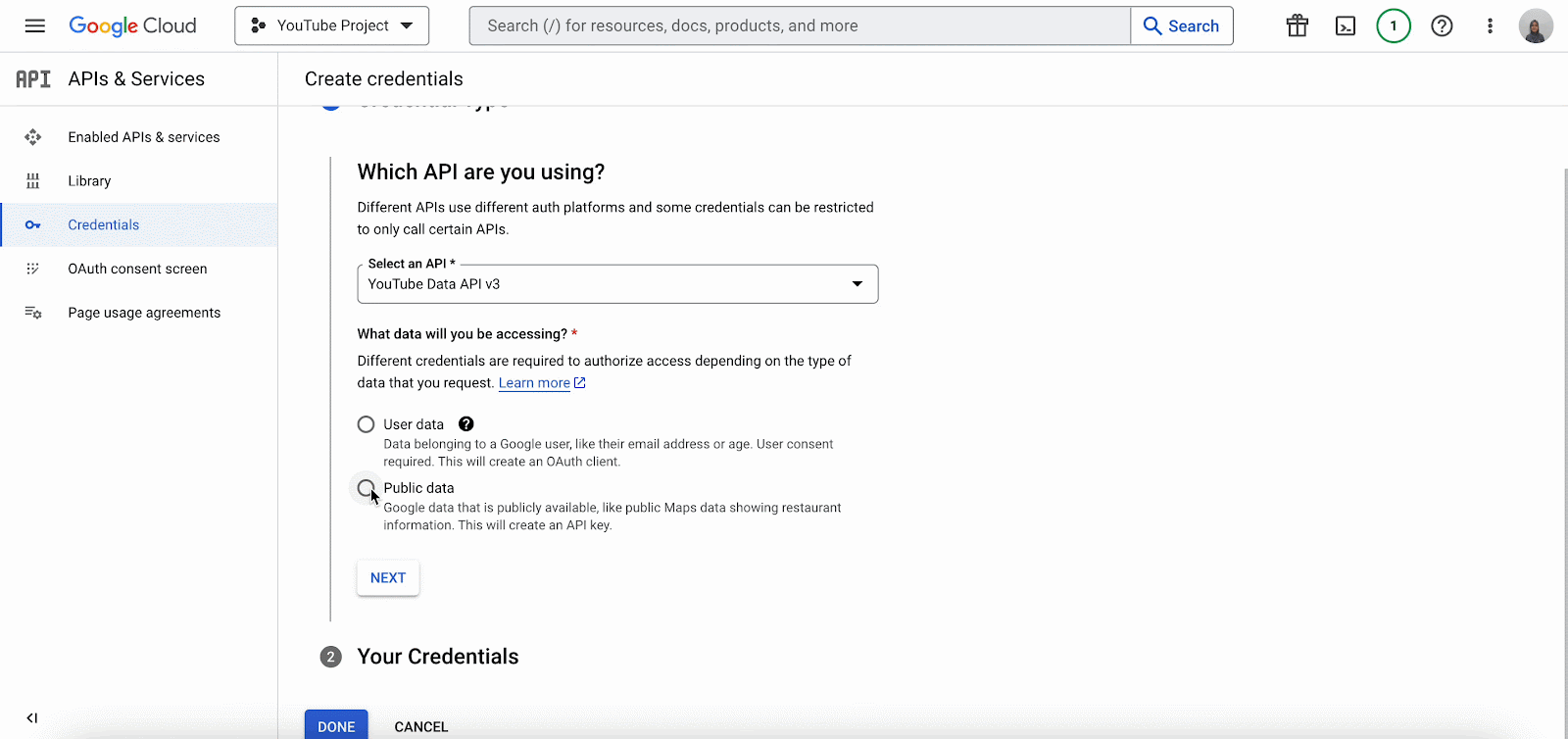Open the main navigation hamburger menu
The width and height of the screenshot is (1568, 739).
tap(35, 25)
